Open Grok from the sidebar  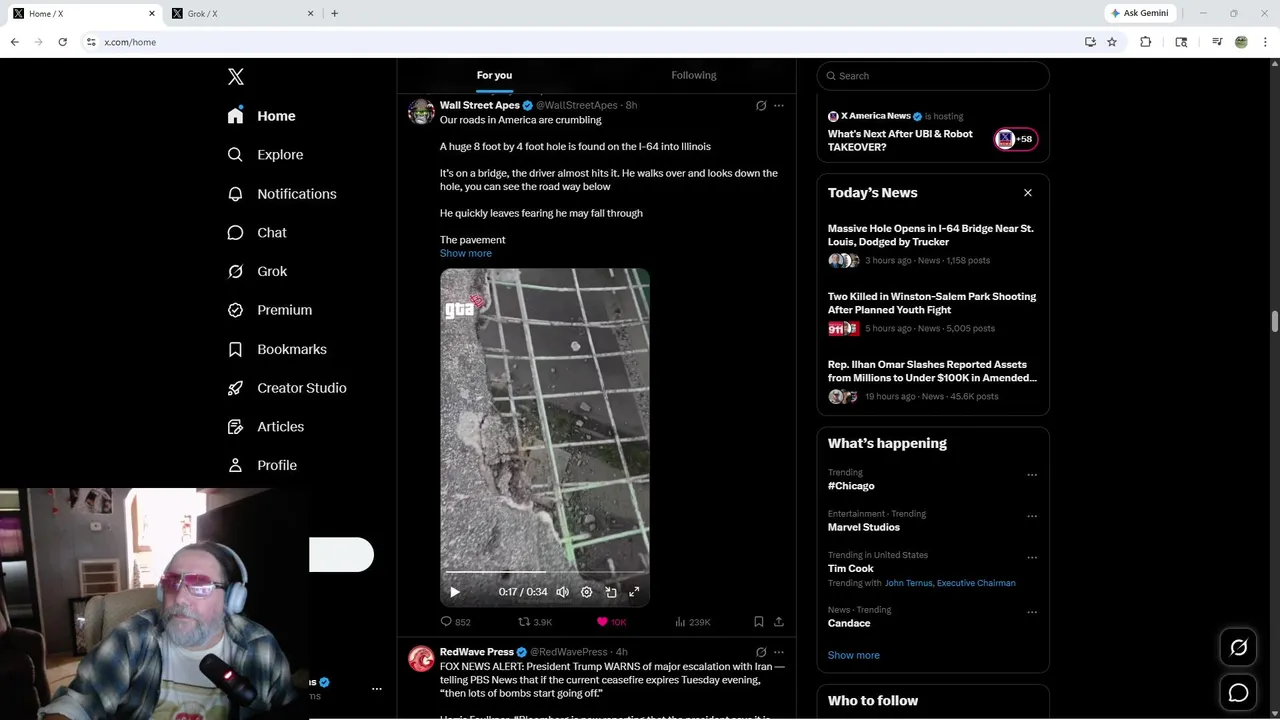click(x=257, y=271)
